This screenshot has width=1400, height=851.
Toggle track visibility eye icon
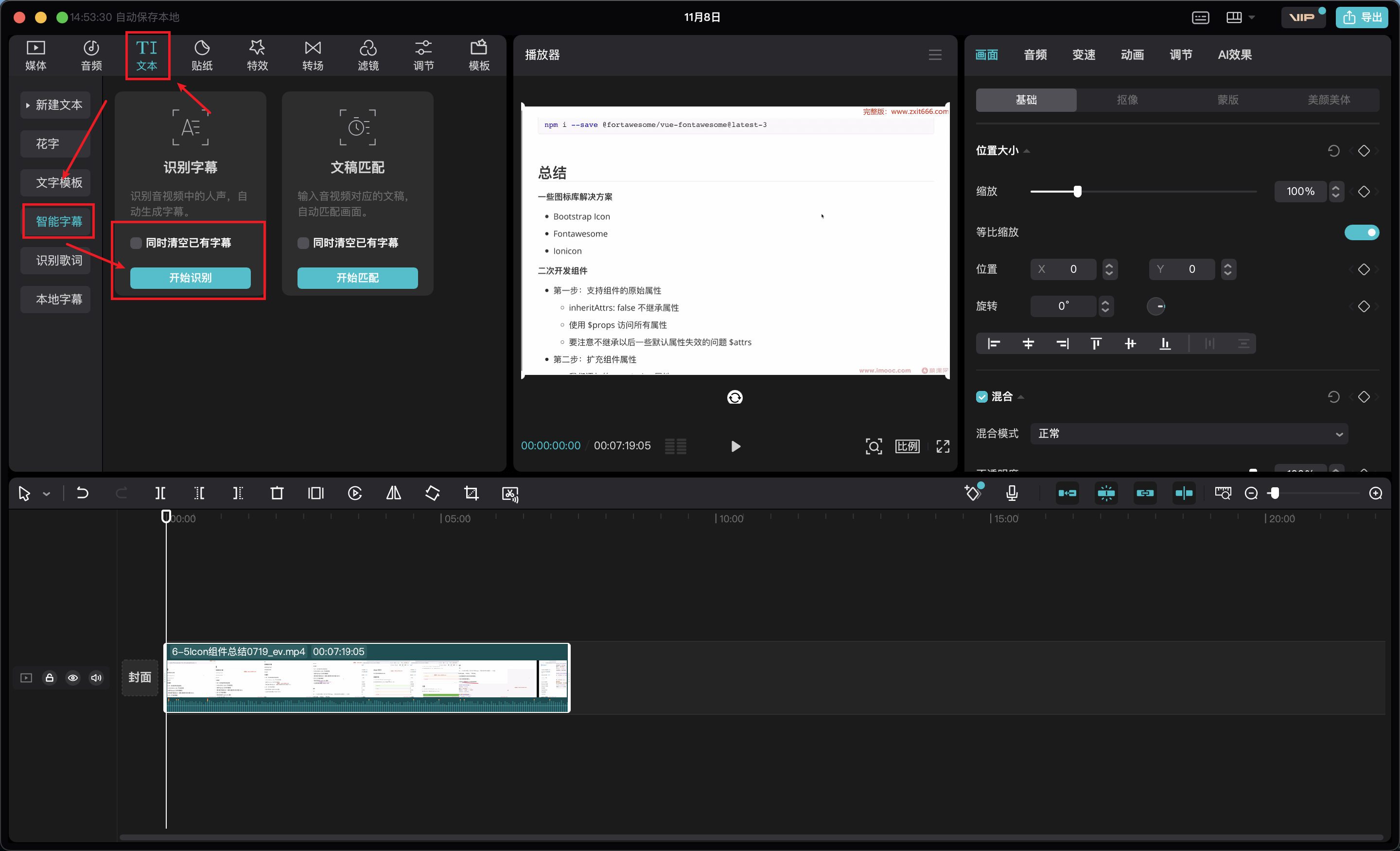click(73, 677)
